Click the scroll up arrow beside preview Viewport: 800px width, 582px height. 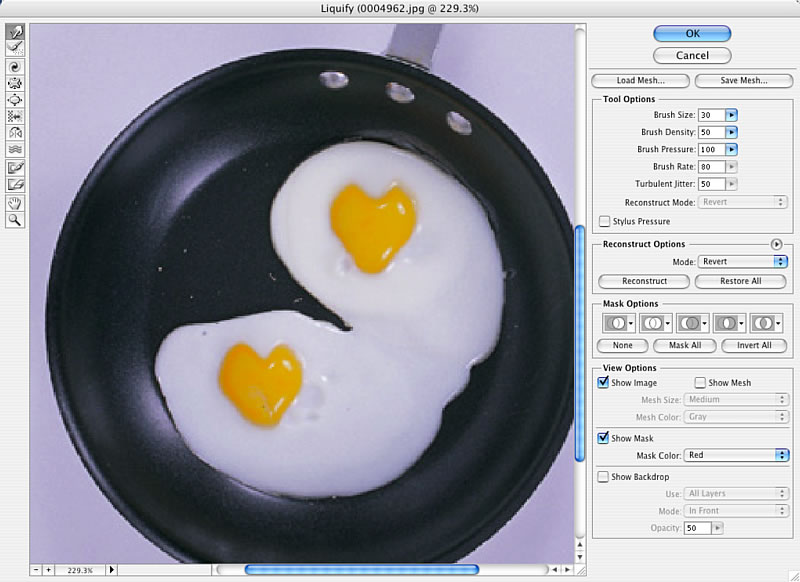click(580, 545)
